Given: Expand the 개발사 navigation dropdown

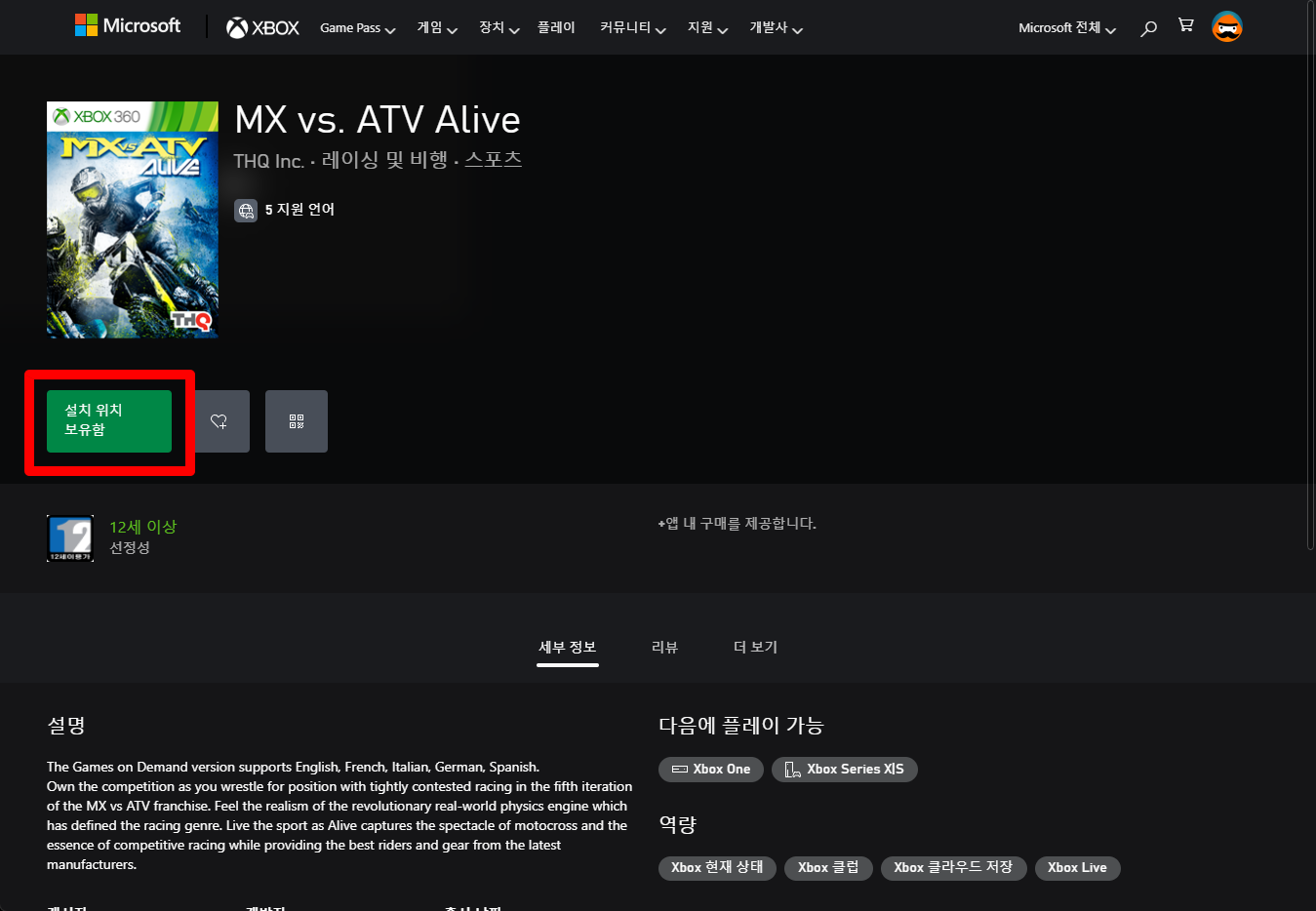Looking at the screenshot, I should (776, 28).
